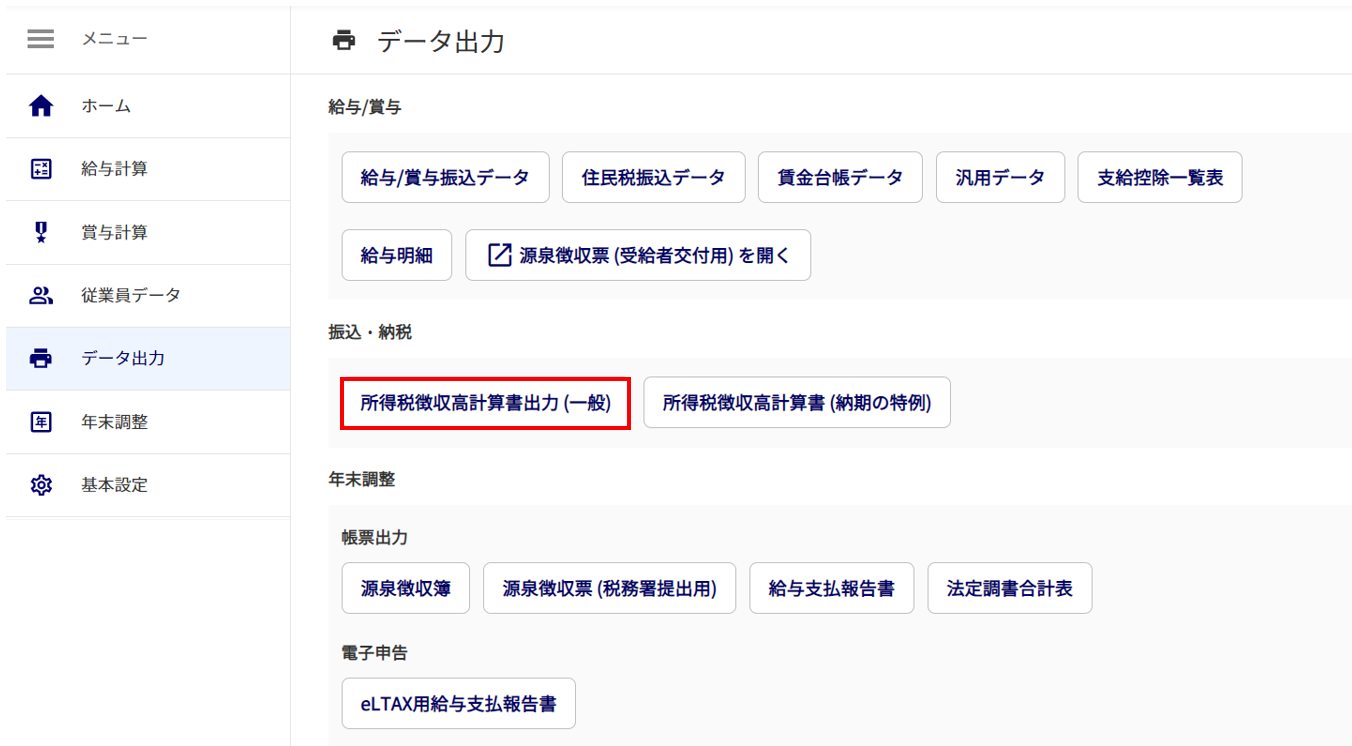Click the external-link icon on the 源泉徴収票 button

click(499, 255)
